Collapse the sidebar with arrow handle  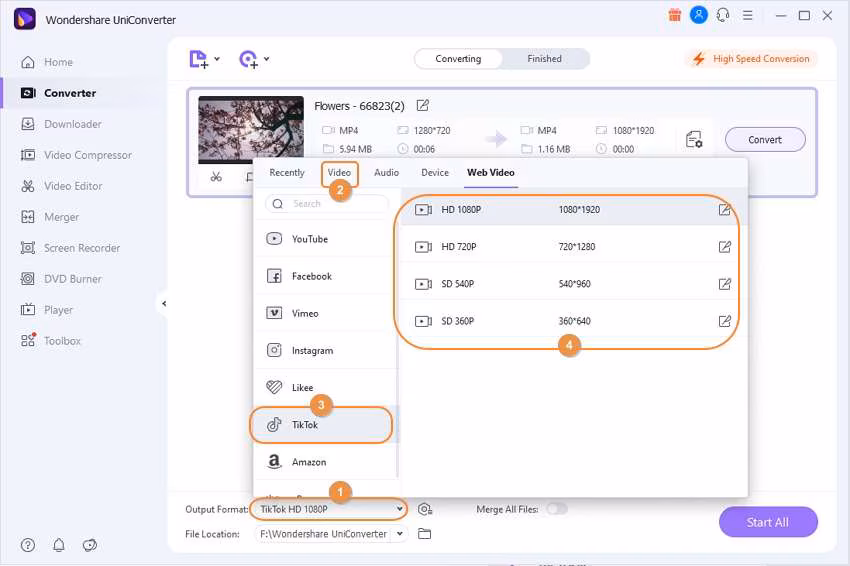[164, 304]
